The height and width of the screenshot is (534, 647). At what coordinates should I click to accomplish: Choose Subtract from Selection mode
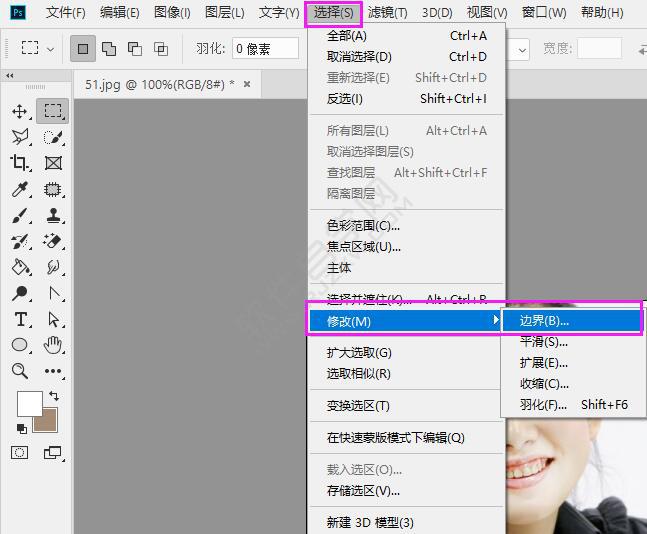pyautogui.click(x=135, y=49)
